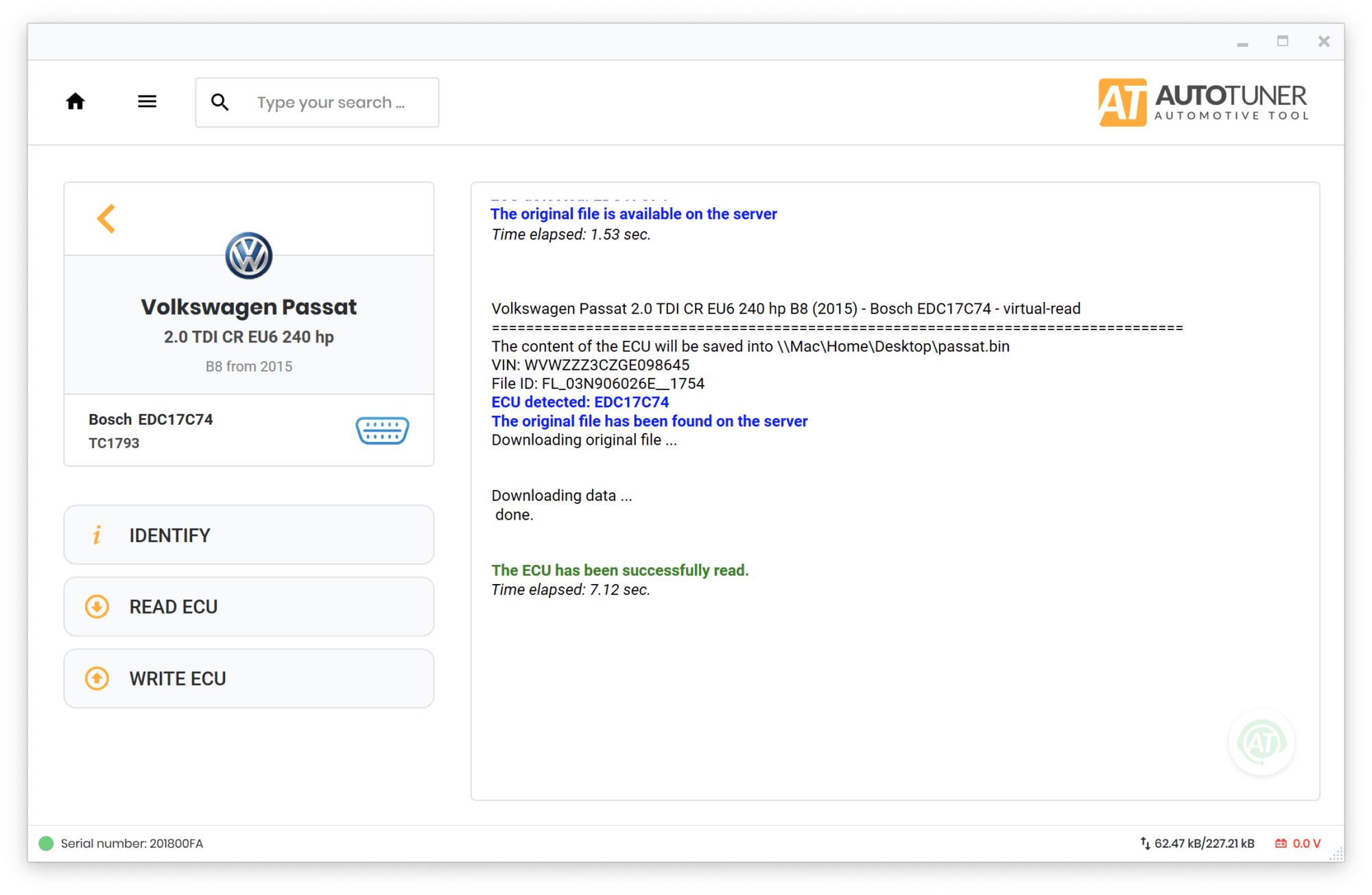Focus the 'Type your search' field
Viewport: 1372px width, 895px height.
click(x=317, y=102)
